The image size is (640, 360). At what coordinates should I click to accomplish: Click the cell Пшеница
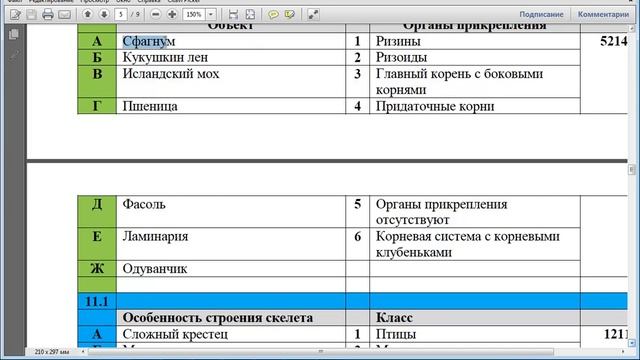click(x=150, y=107)
